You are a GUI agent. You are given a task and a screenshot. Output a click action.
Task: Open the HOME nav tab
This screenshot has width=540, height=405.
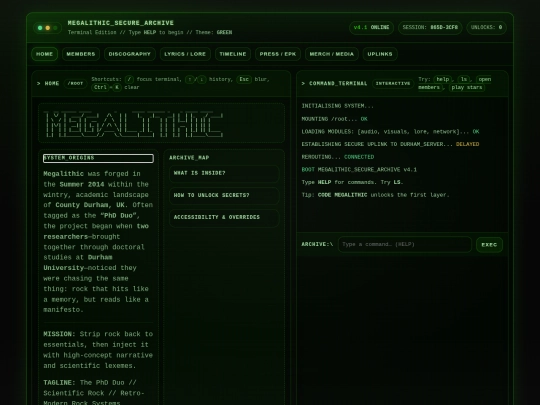pyautogui.click(x=44, y=54)
